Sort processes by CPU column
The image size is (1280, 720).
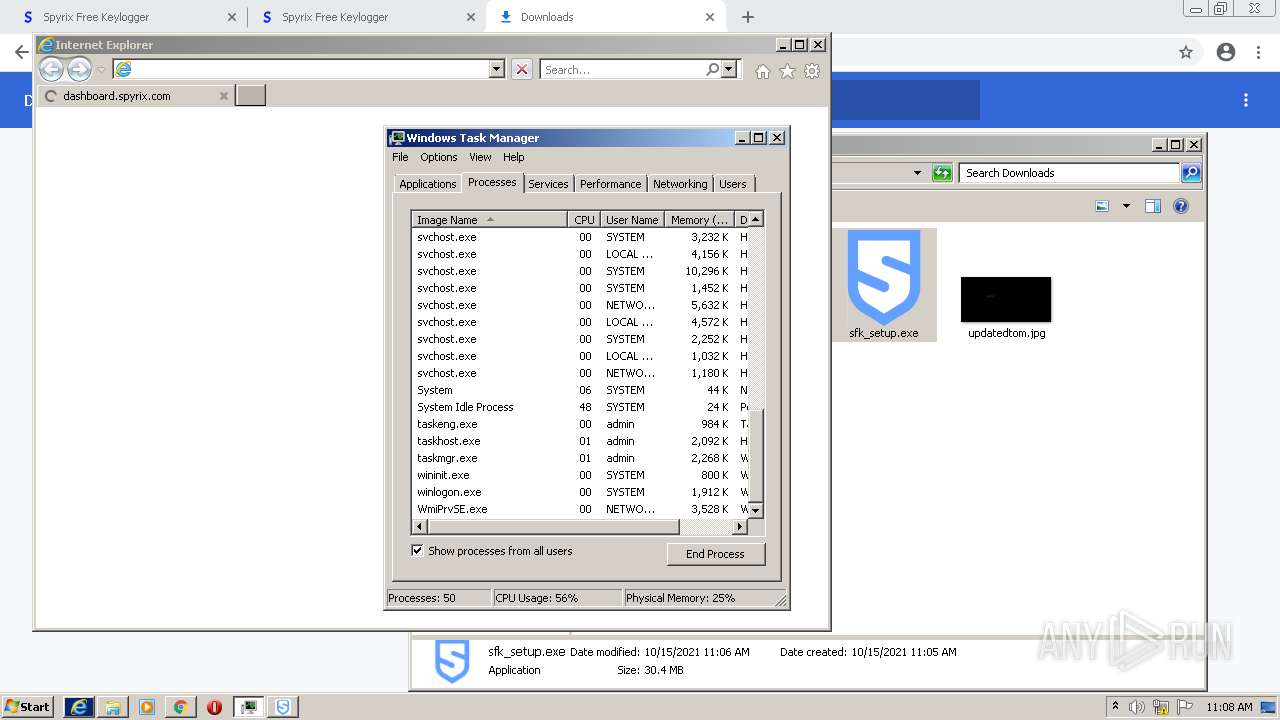[584, 219]
